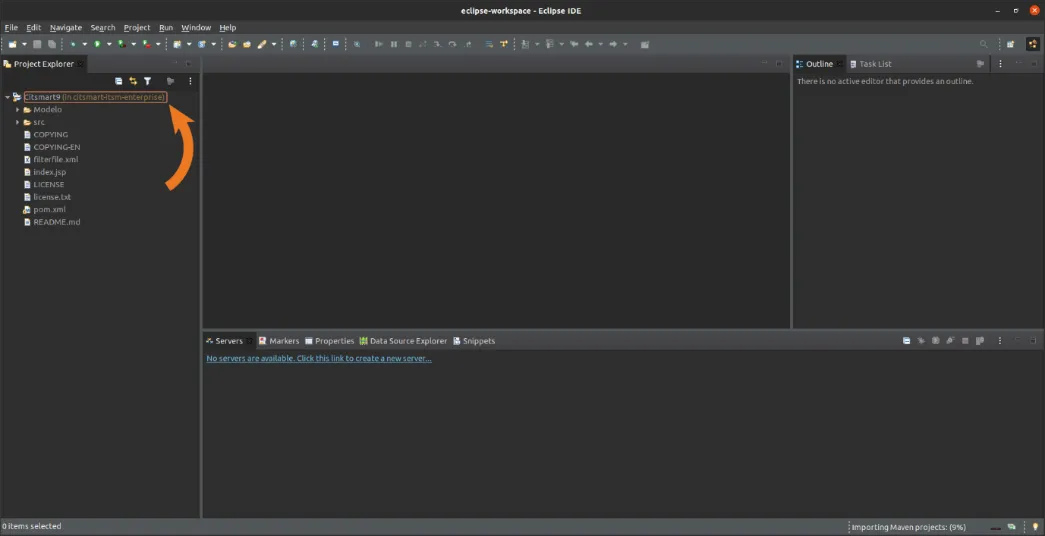This screenshot has height=536, width=1045.
Task: Click the Save icon in toolbar
Action: (37, 44)
